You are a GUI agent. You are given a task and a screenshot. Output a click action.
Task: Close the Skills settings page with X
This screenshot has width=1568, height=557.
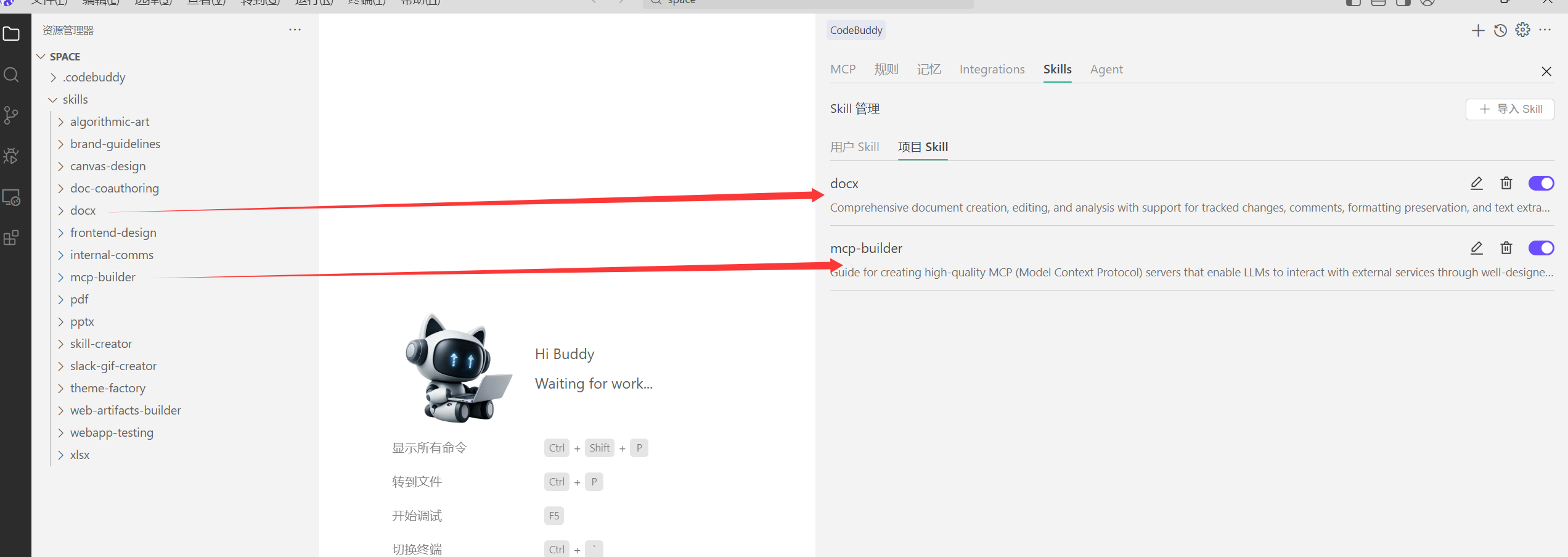pos(1546,72)
